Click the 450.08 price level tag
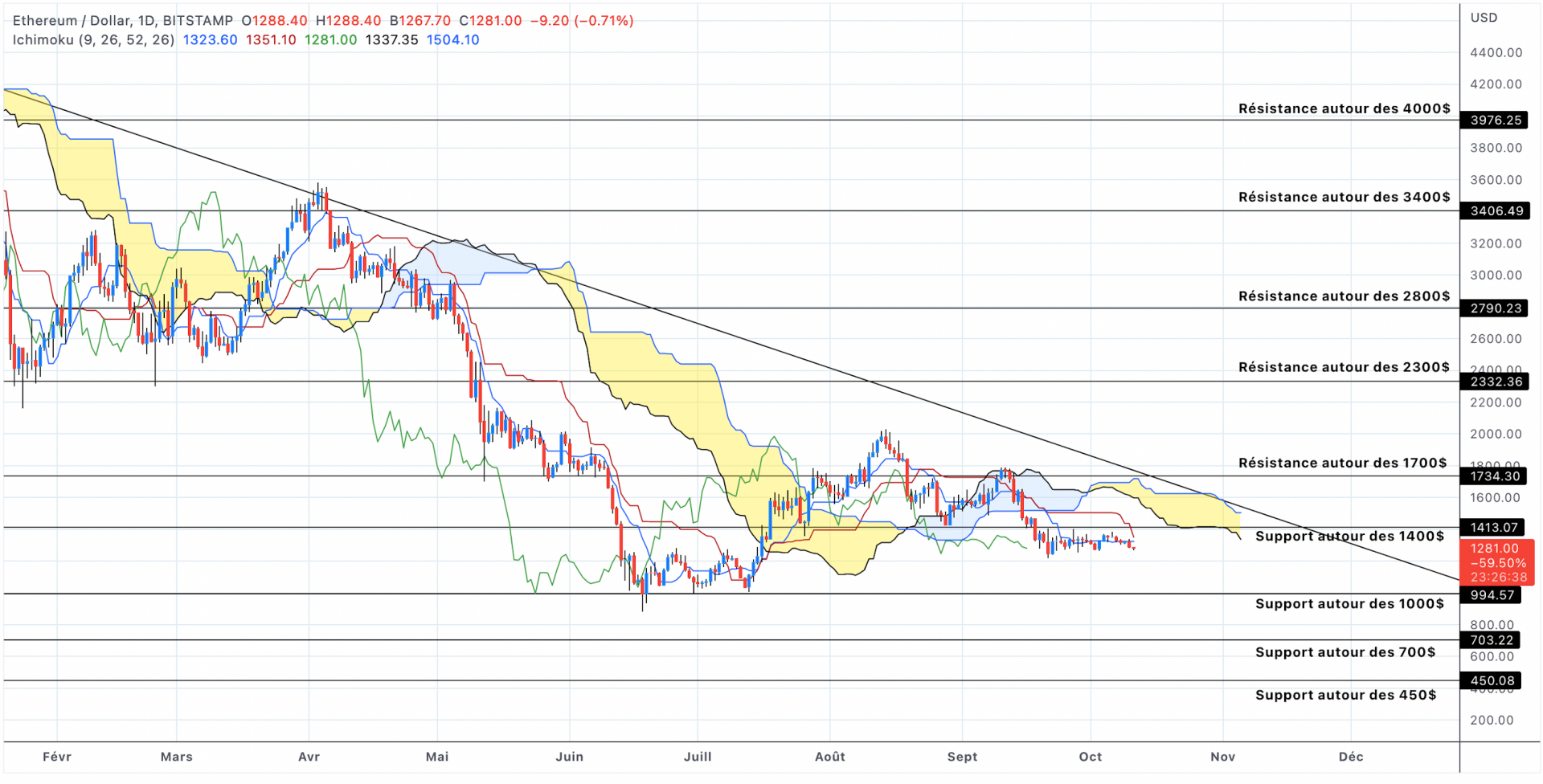The image size is (1543, 784). (x=1491, y=681)
